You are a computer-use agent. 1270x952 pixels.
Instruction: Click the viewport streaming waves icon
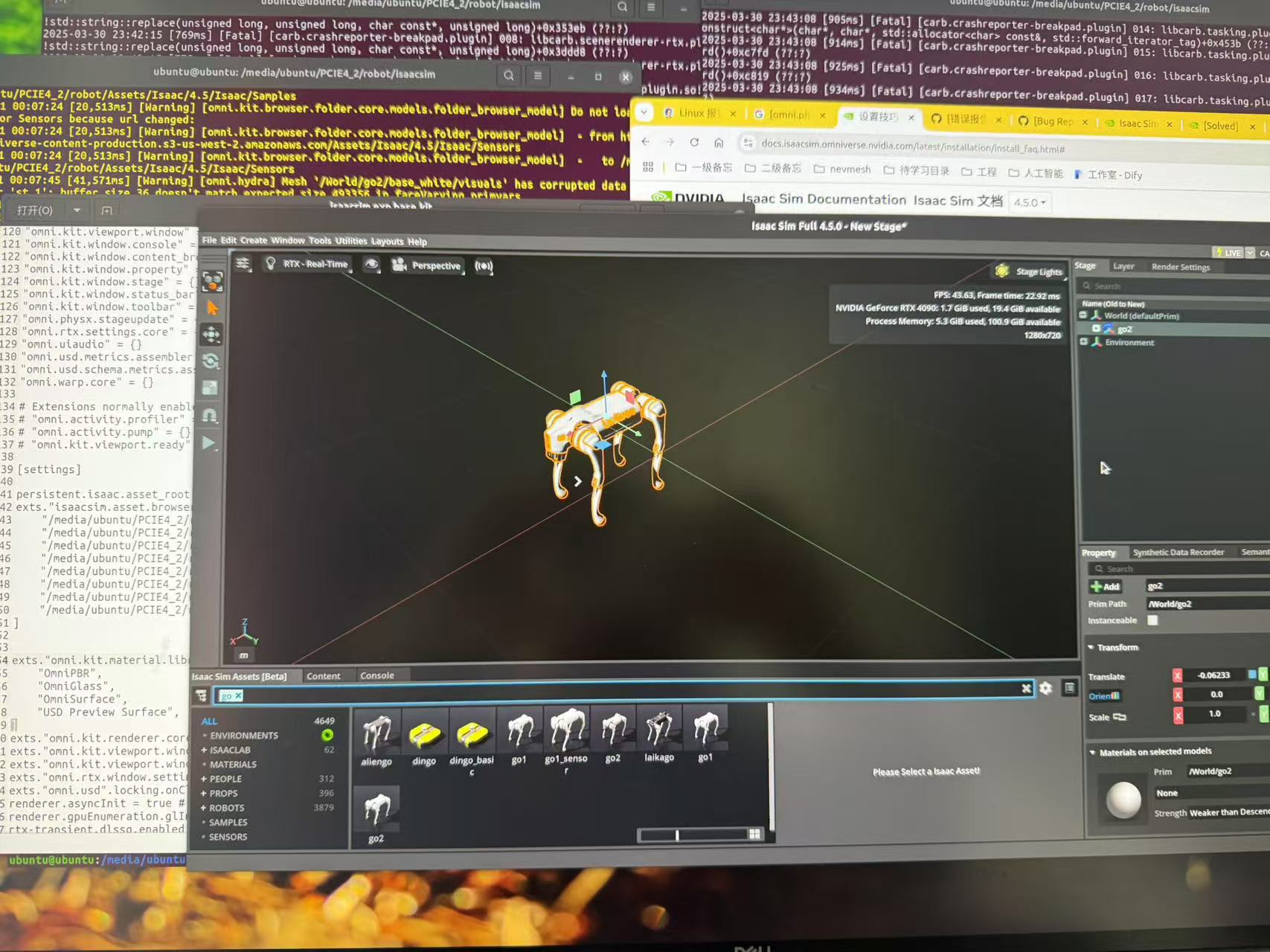click(484, 266)
